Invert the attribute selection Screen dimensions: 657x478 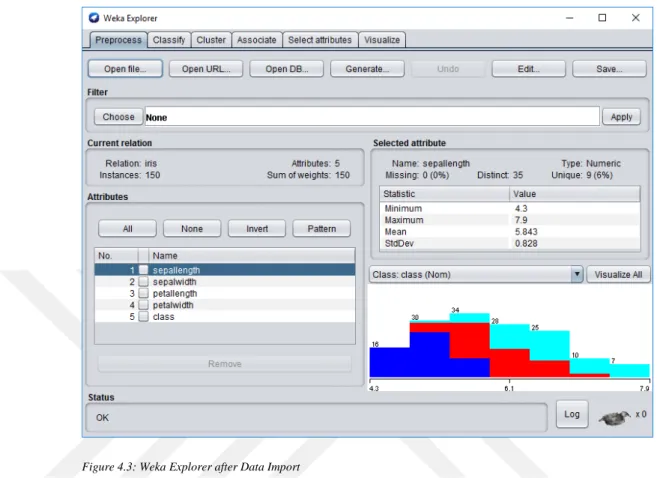point(257,229)
